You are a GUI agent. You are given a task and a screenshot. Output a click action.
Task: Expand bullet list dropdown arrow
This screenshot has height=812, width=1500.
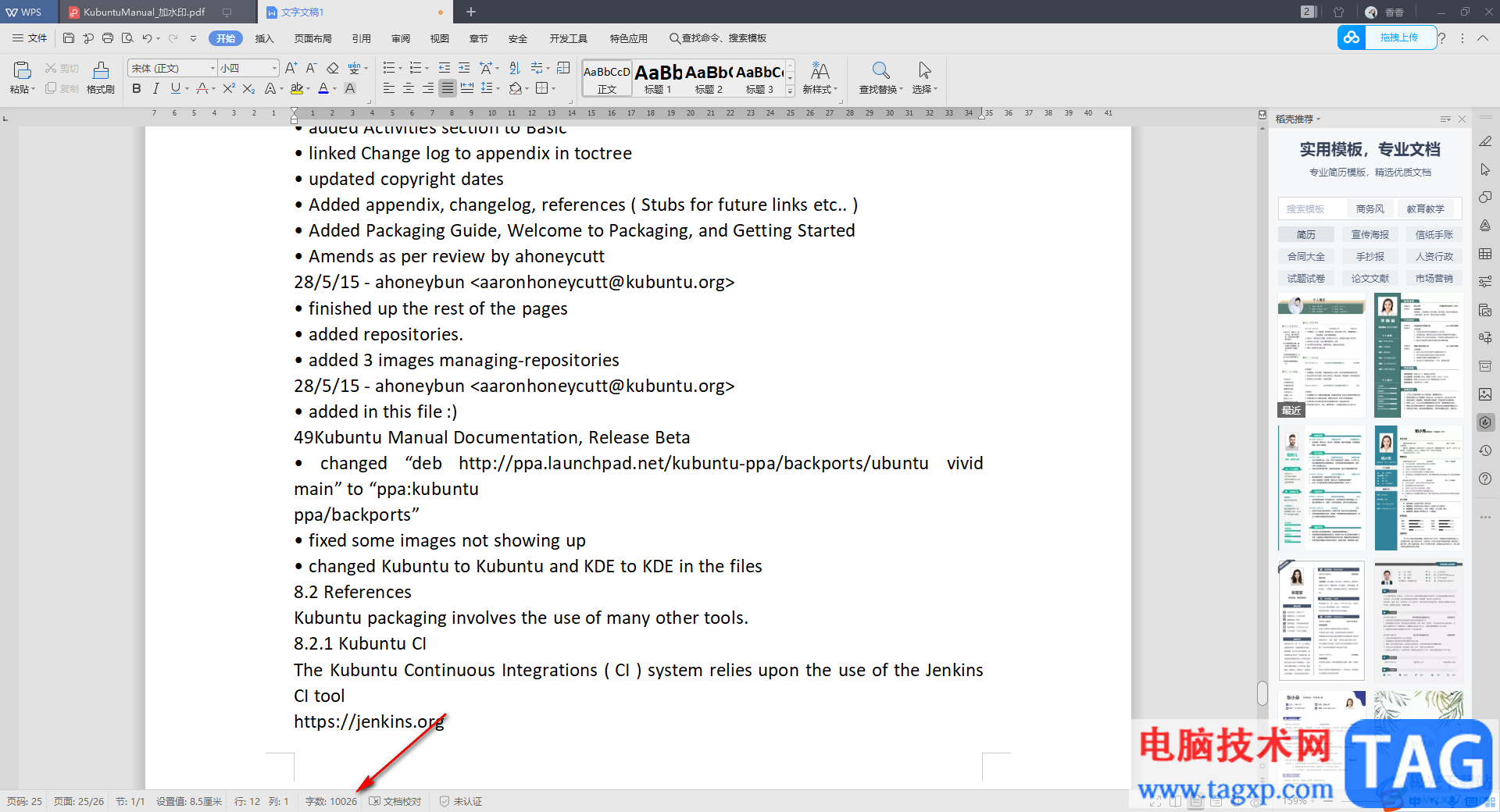pyautogui.click(x=400, y=69)
